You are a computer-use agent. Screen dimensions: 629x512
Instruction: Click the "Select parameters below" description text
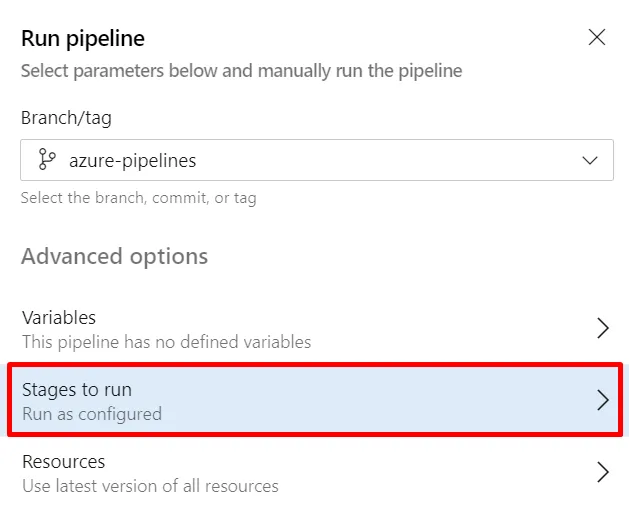click(241, 71)
